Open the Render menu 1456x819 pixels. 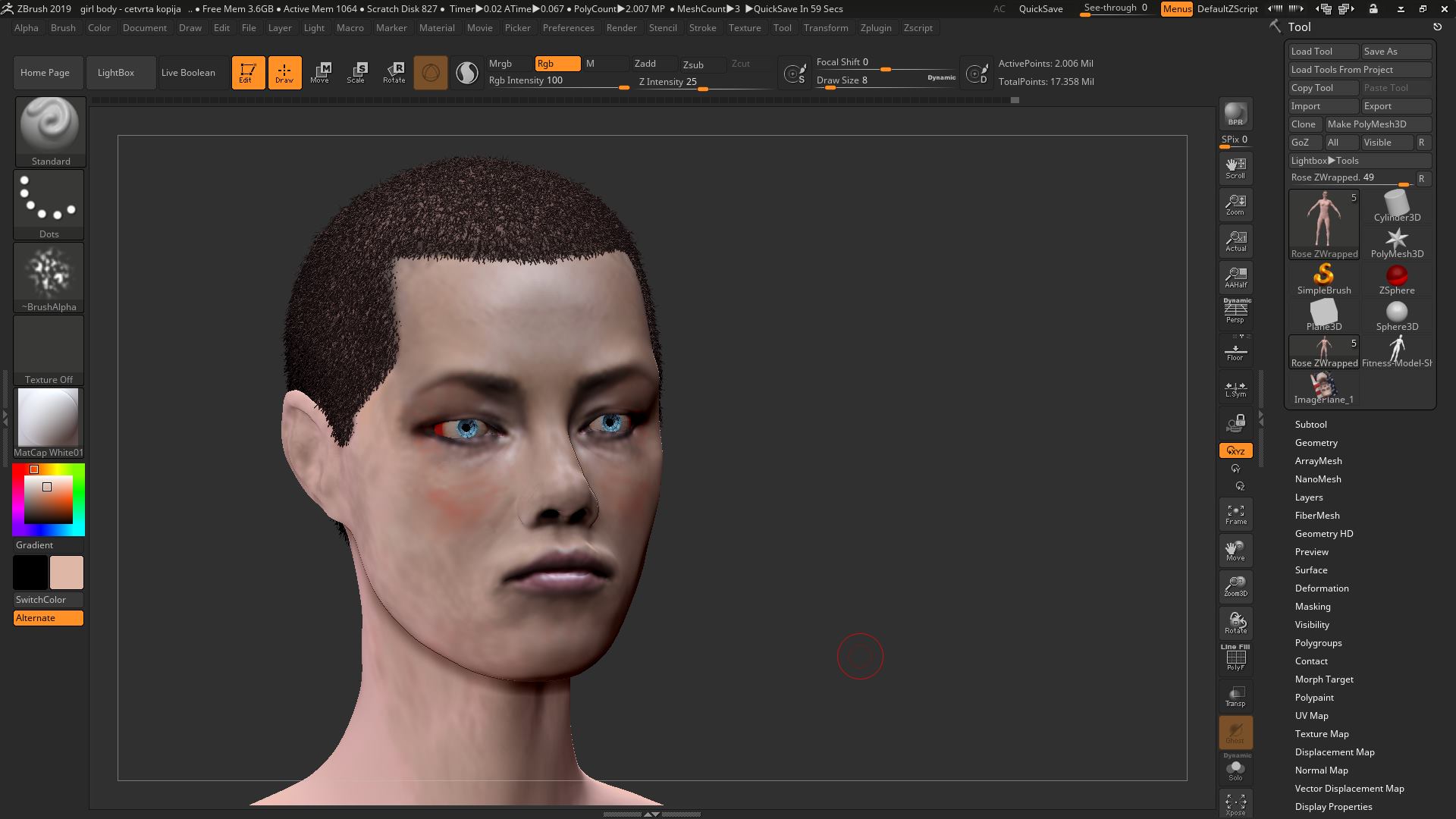[621, 28]
